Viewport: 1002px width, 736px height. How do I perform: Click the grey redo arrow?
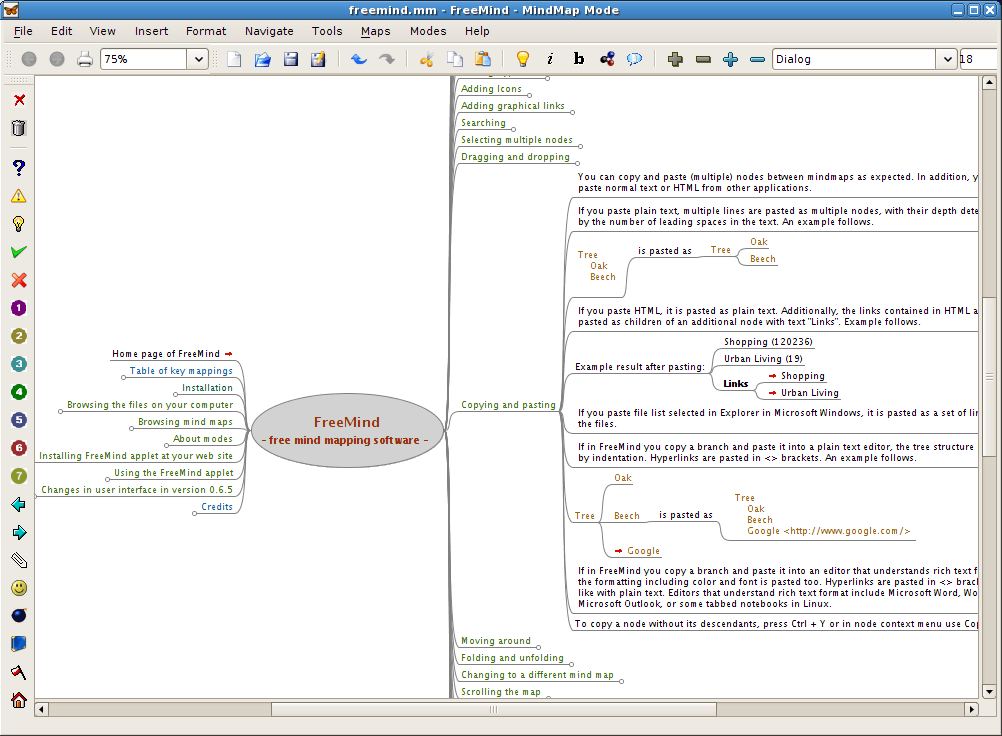point(387,59)
